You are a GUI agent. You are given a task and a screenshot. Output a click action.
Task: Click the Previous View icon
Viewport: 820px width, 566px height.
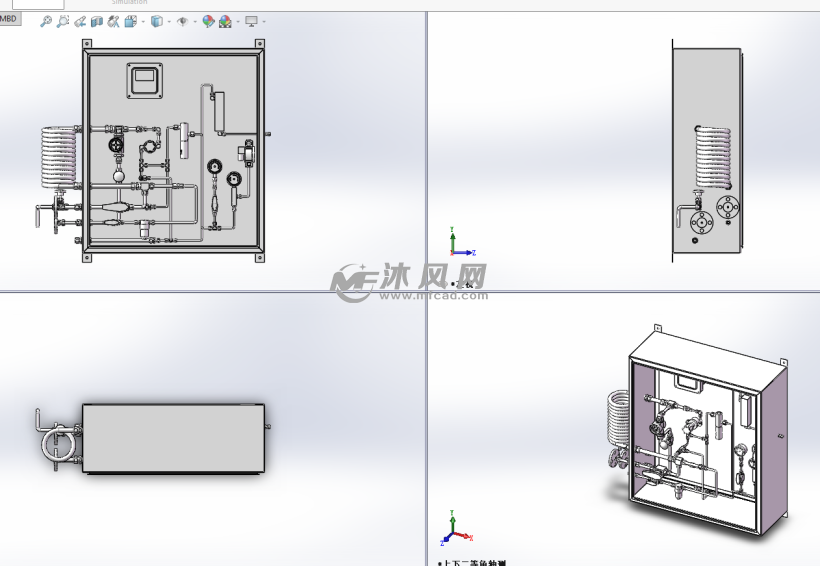pos(79,21)
